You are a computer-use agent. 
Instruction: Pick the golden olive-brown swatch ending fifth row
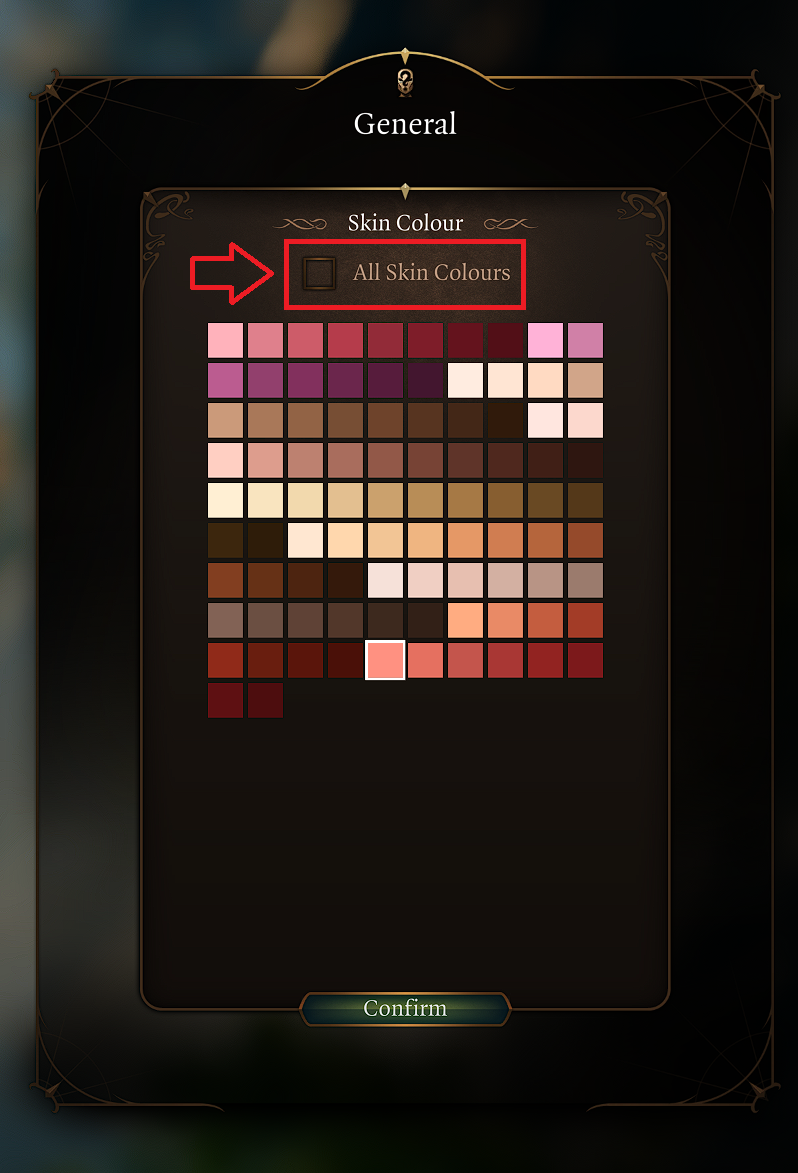[x=586, y=500]
